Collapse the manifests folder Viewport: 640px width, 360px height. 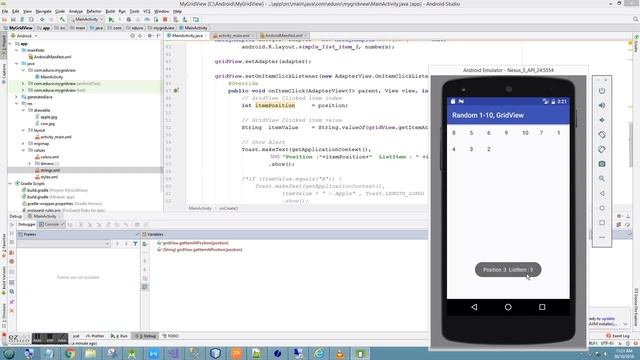tap(17, 50)
